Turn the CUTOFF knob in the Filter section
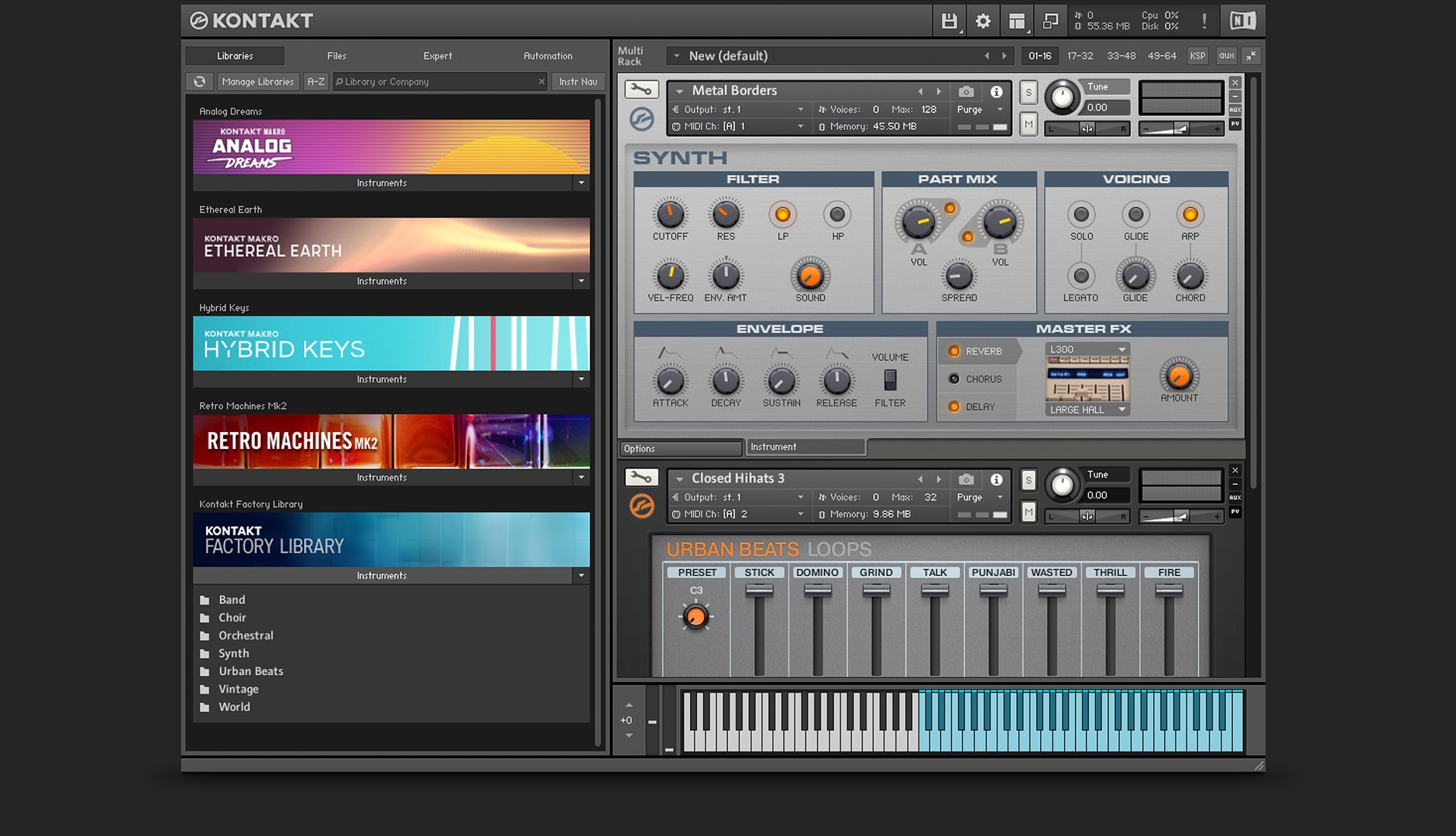The height and width of the screenshot is (836, 1456). 669,213
